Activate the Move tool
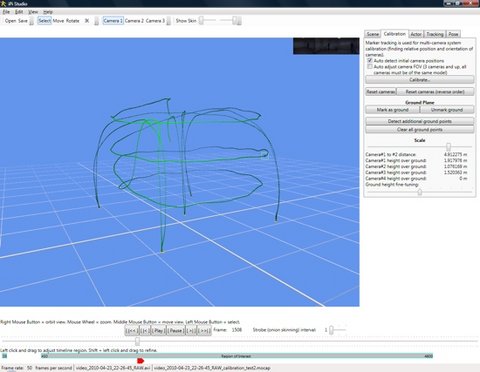The image size is (480, 372). 58,21
